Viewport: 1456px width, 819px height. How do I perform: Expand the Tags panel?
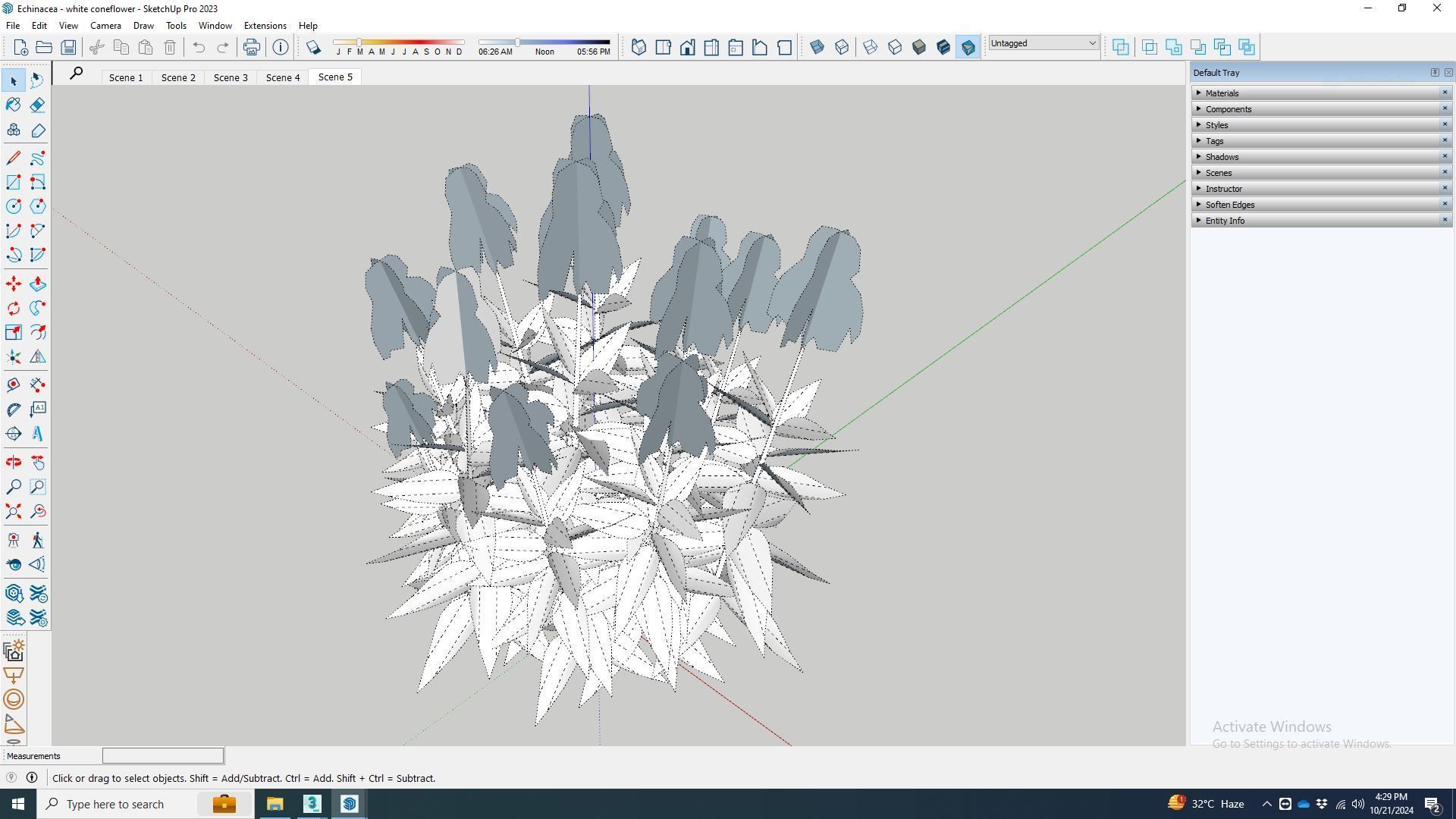point(1321,141)
